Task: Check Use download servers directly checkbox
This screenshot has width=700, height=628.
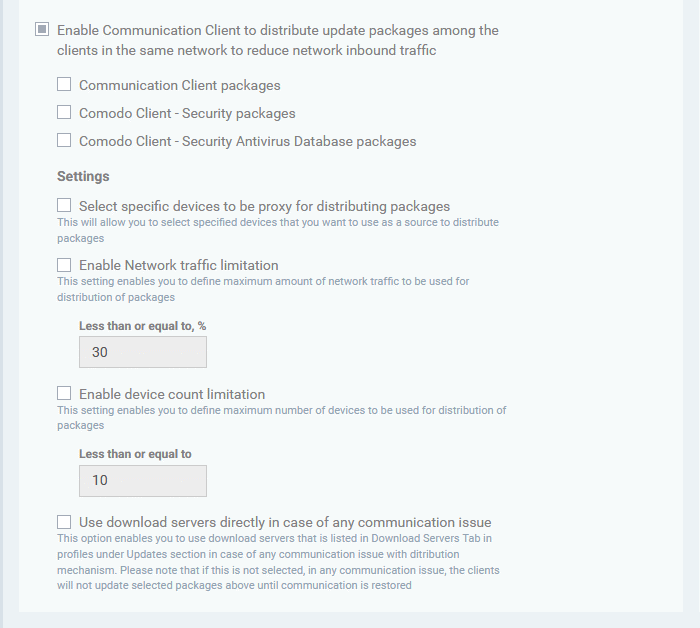Action: tap(64, 522)
